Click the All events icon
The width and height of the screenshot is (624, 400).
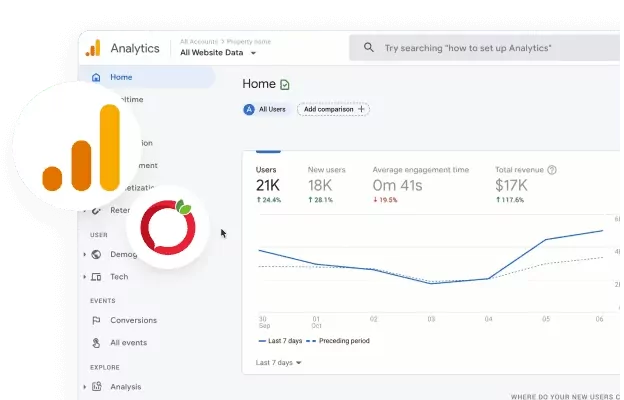(96, 342)
